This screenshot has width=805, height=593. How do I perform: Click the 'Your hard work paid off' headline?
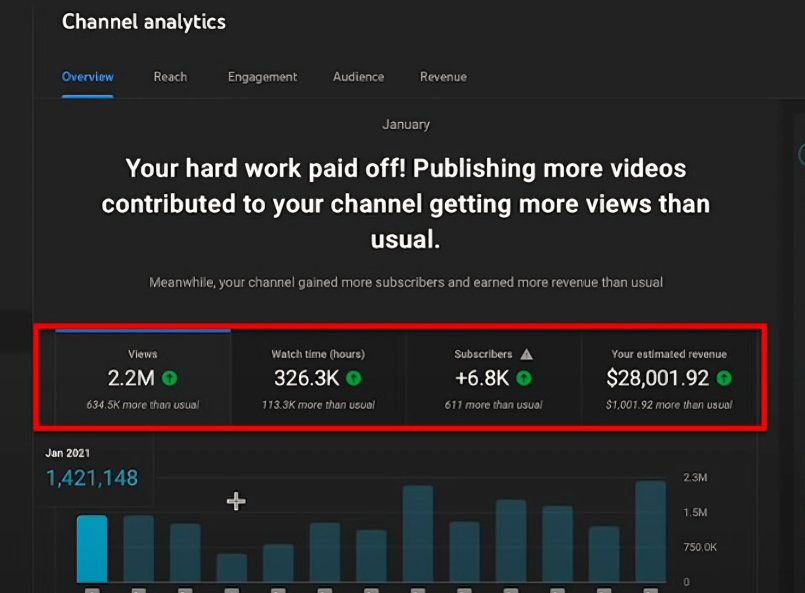[406, 204]
